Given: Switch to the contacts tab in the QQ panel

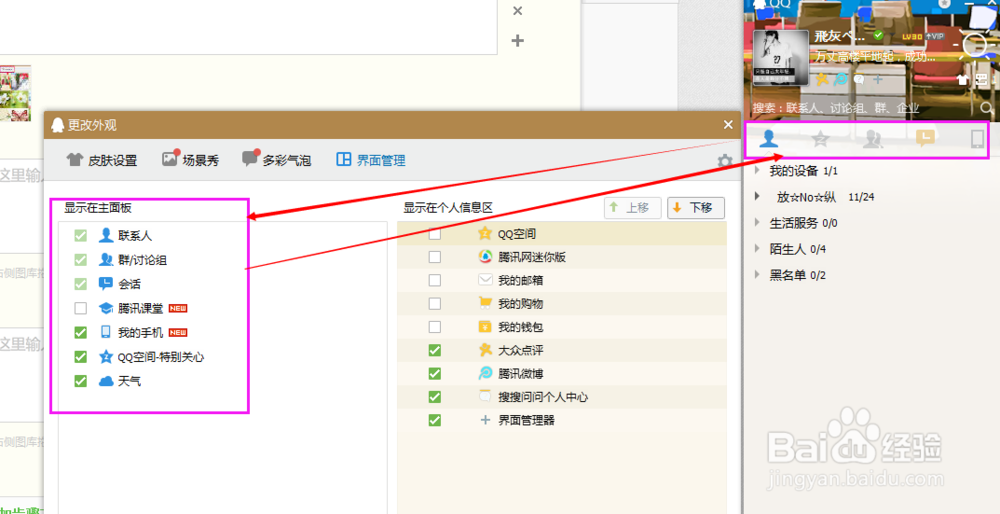Looking at the screenshot, I should [770, 138].
